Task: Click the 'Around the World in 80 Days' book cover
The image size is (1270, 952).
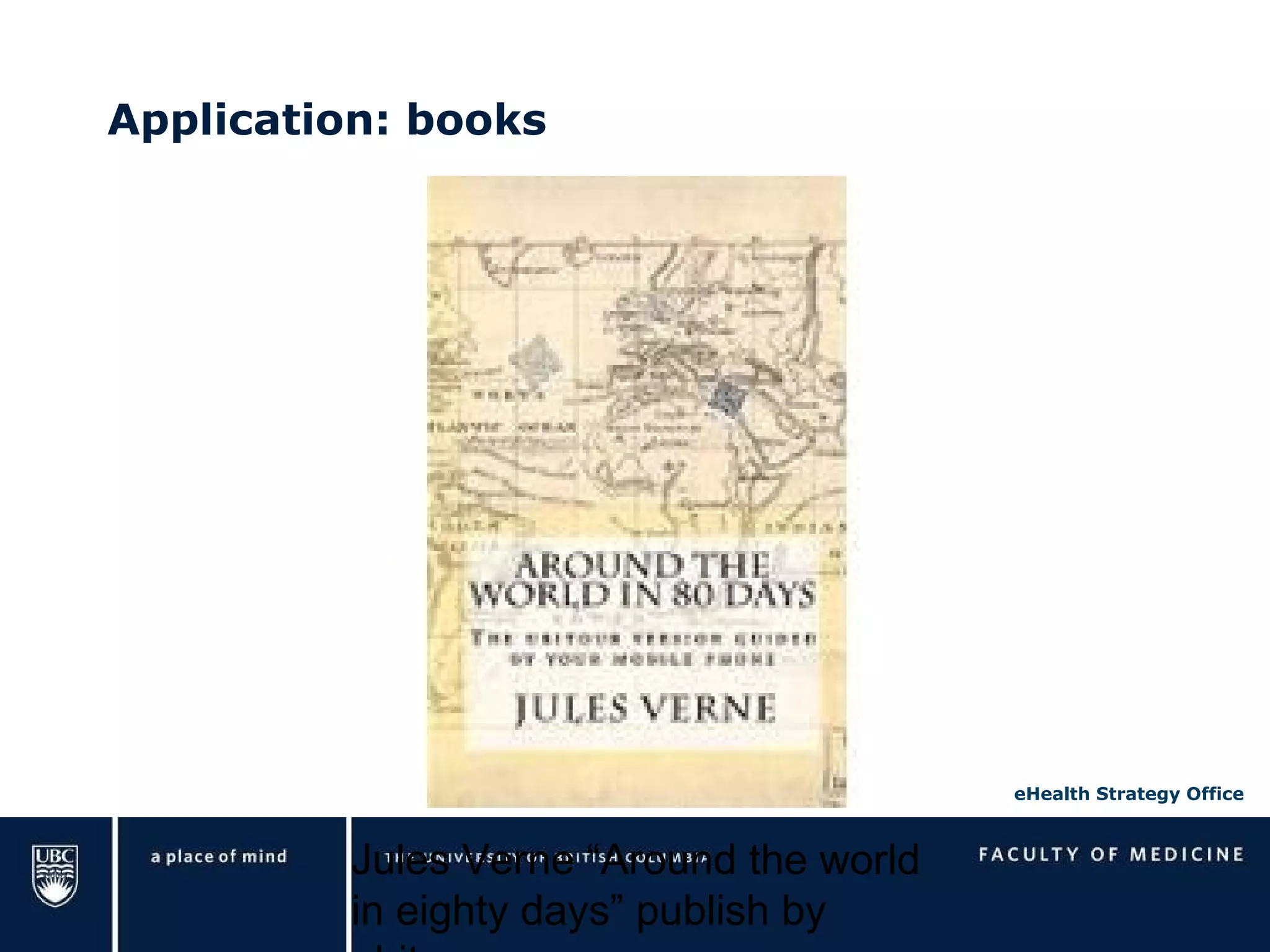Action: pyautogui.click(x=636, y=491)
